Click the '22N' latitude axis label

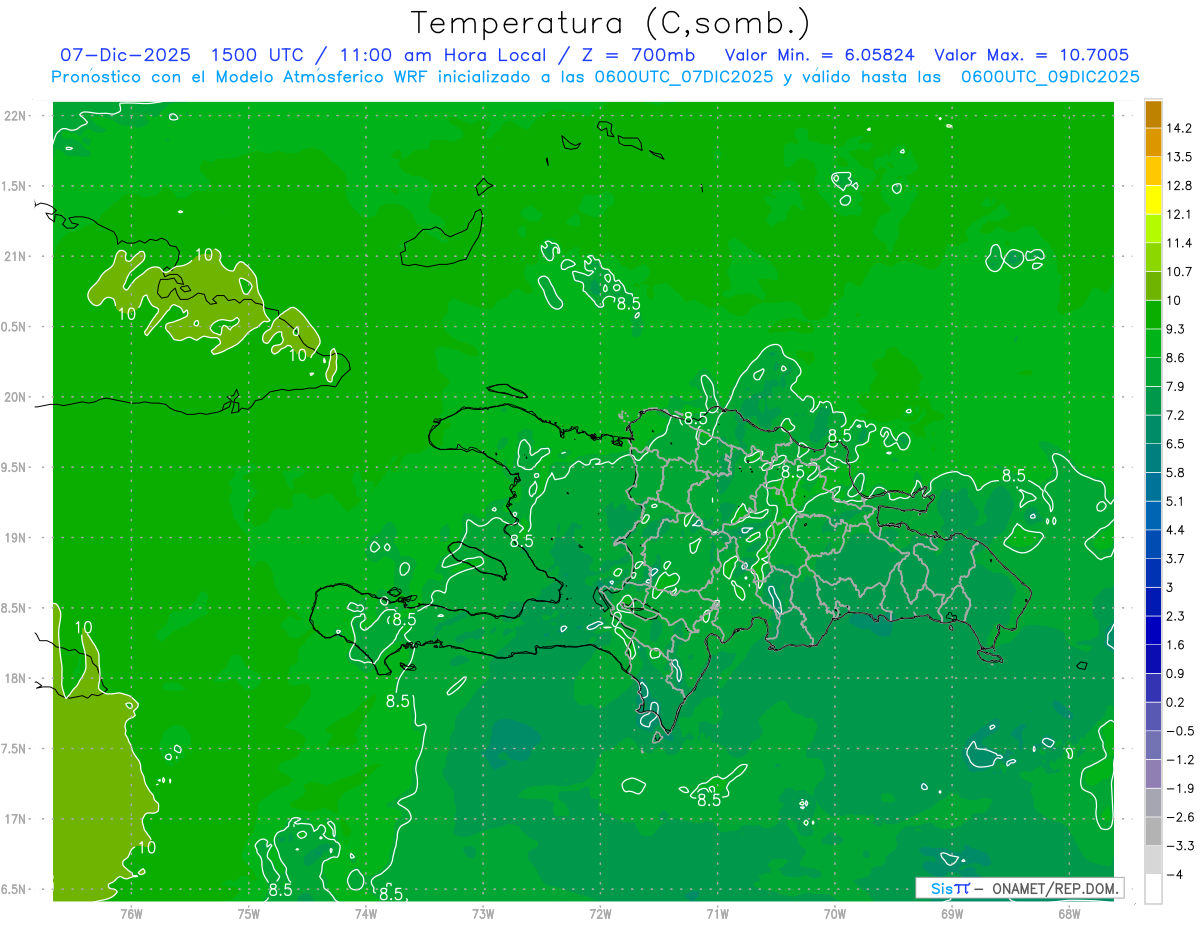pyautogui.click(x=16, y=115)
